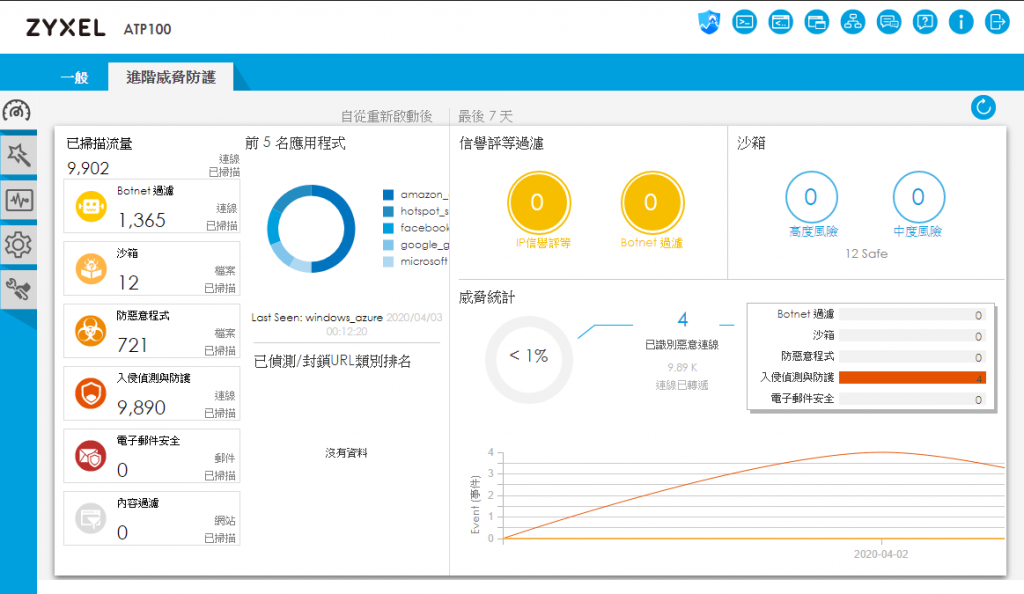The width and height of the screenshot is (1024, 594).
Task: Open the Monitor waveform sidebar icon
Action: pos(18,200)
